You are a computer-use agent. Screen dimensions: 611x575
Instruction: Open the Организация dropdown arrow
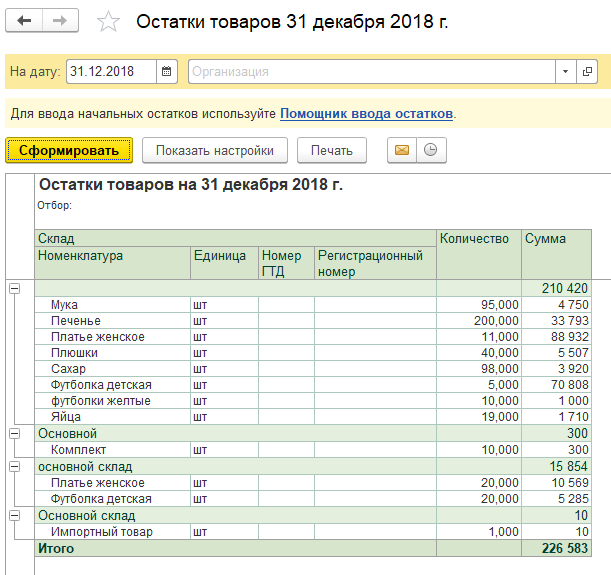click(565, 72)
